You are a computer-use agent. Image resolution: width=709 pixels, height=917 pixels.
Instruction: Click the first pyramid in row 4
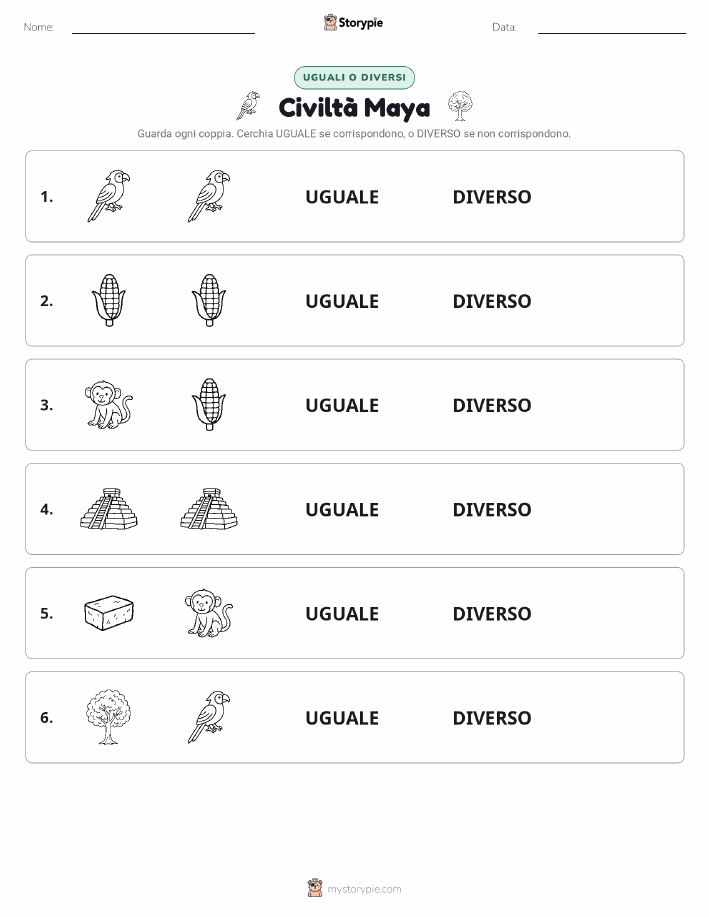[109, 509]
